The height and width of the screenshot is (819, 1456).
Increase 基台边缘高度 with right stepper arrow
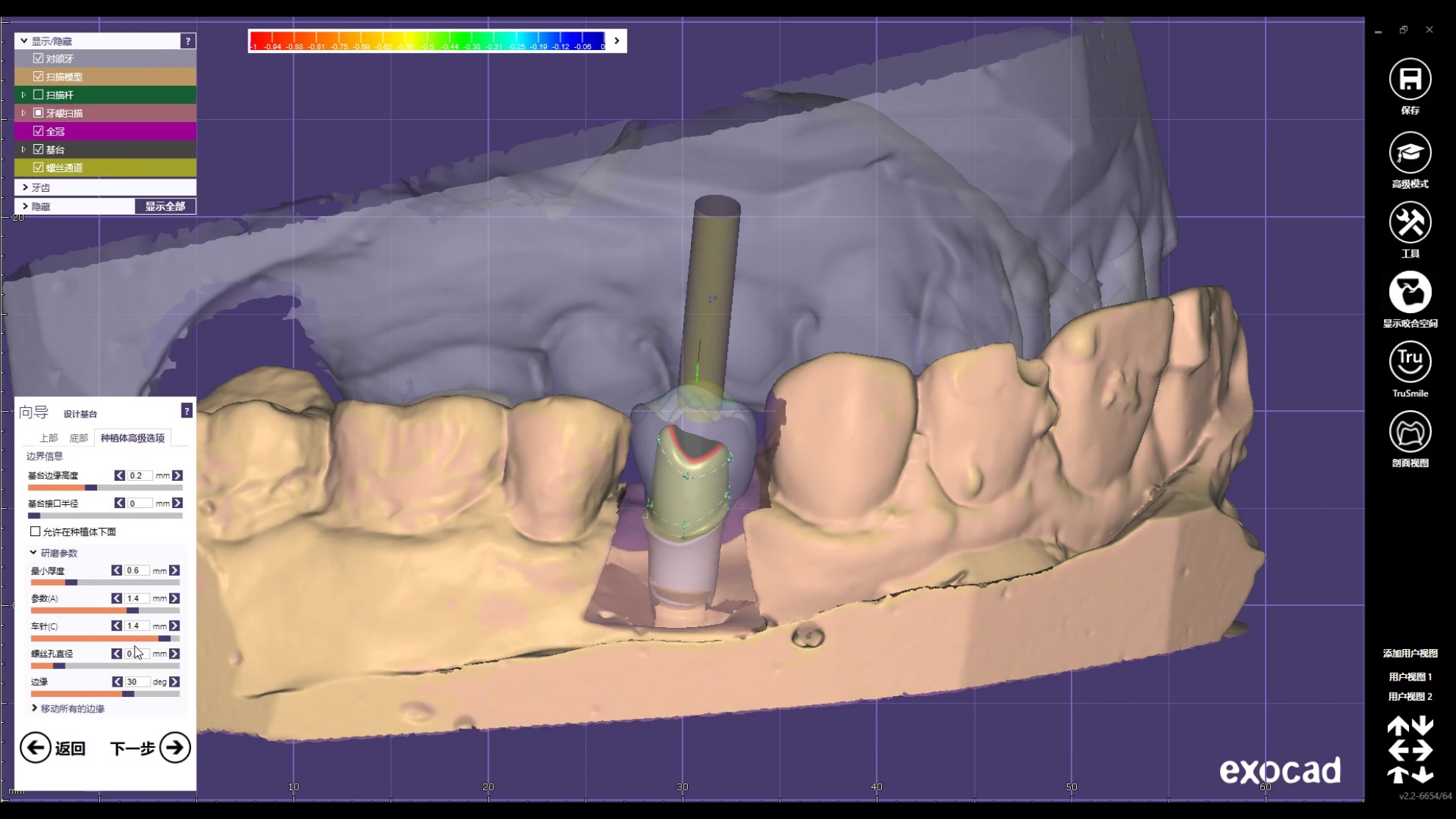pyautogui.click(x=178, y=476)
